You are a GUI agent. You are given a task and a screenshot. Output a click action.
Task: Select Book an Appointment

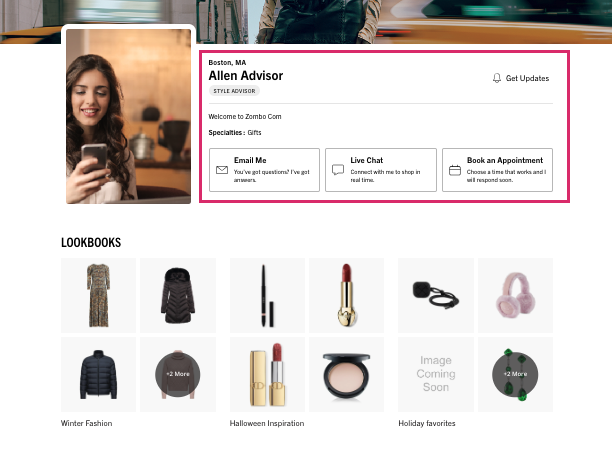tap(497, 170)
